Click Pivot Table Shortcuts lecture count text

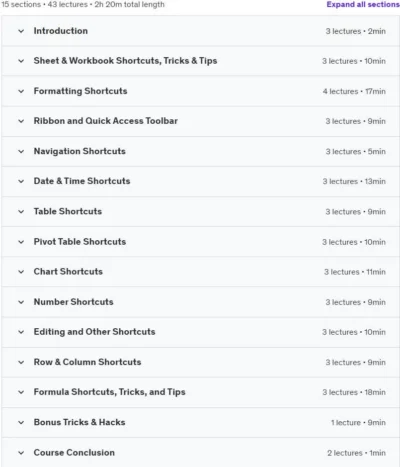354,242
